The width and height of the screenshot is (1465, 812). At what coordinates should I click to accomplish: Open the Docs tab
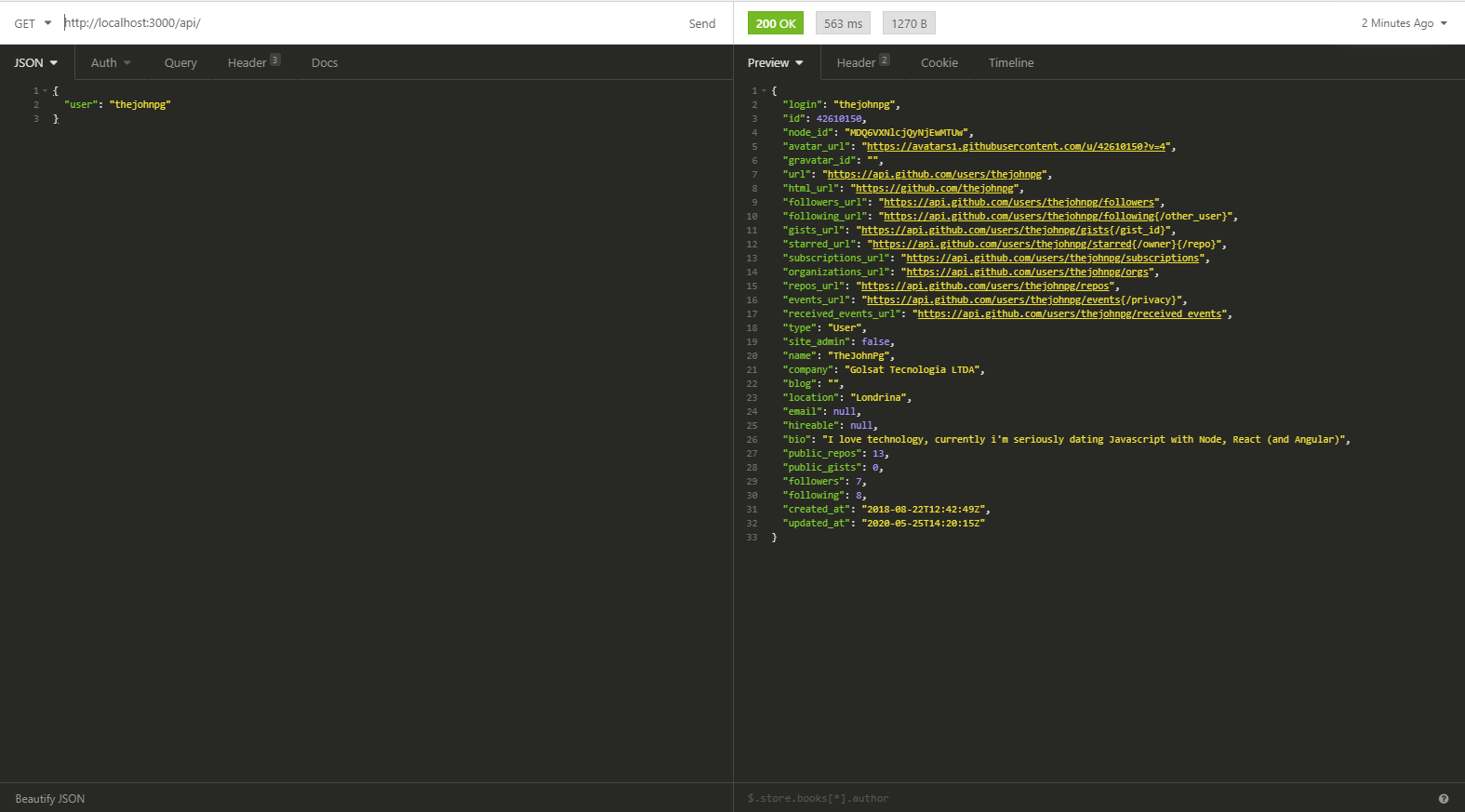click(325, 63)
